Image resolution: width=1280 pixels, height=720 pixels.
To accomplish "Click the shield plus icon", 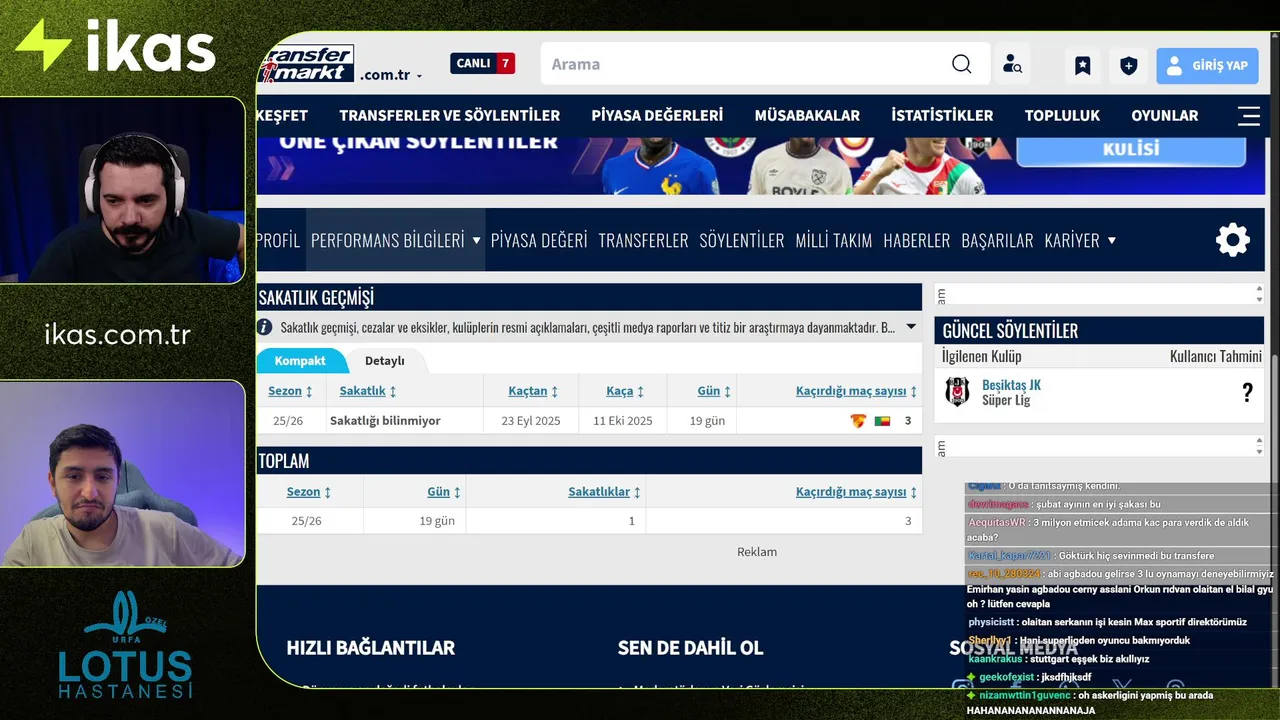I will pyautogui.click(x=1128, y=66).
